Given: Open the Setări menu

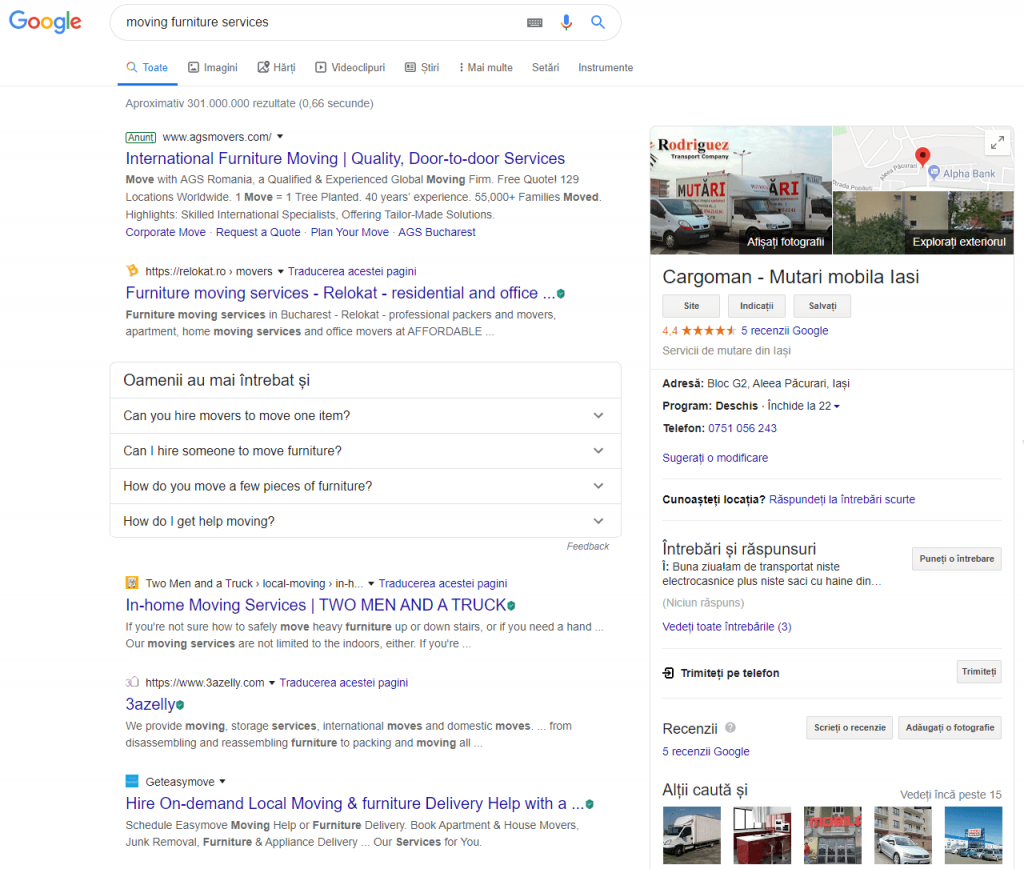Looking at the screenshot, I should click(x=545, y=68).
